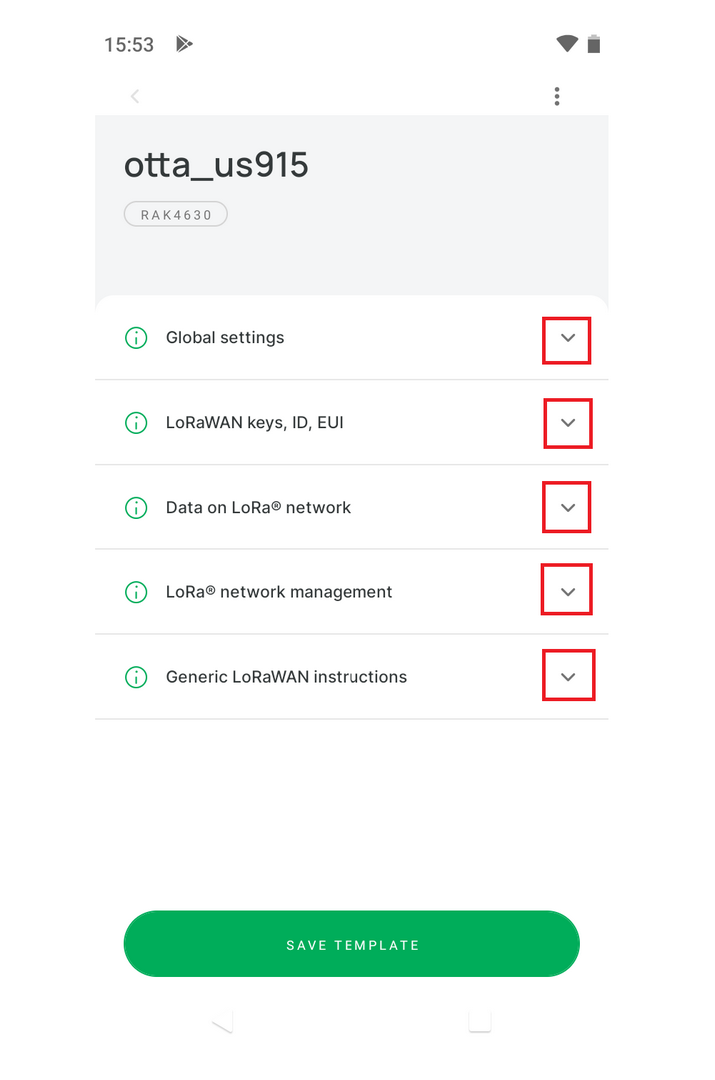Tap the Android back navigation button
715x1080 pixels.
tap(222, 1021)
